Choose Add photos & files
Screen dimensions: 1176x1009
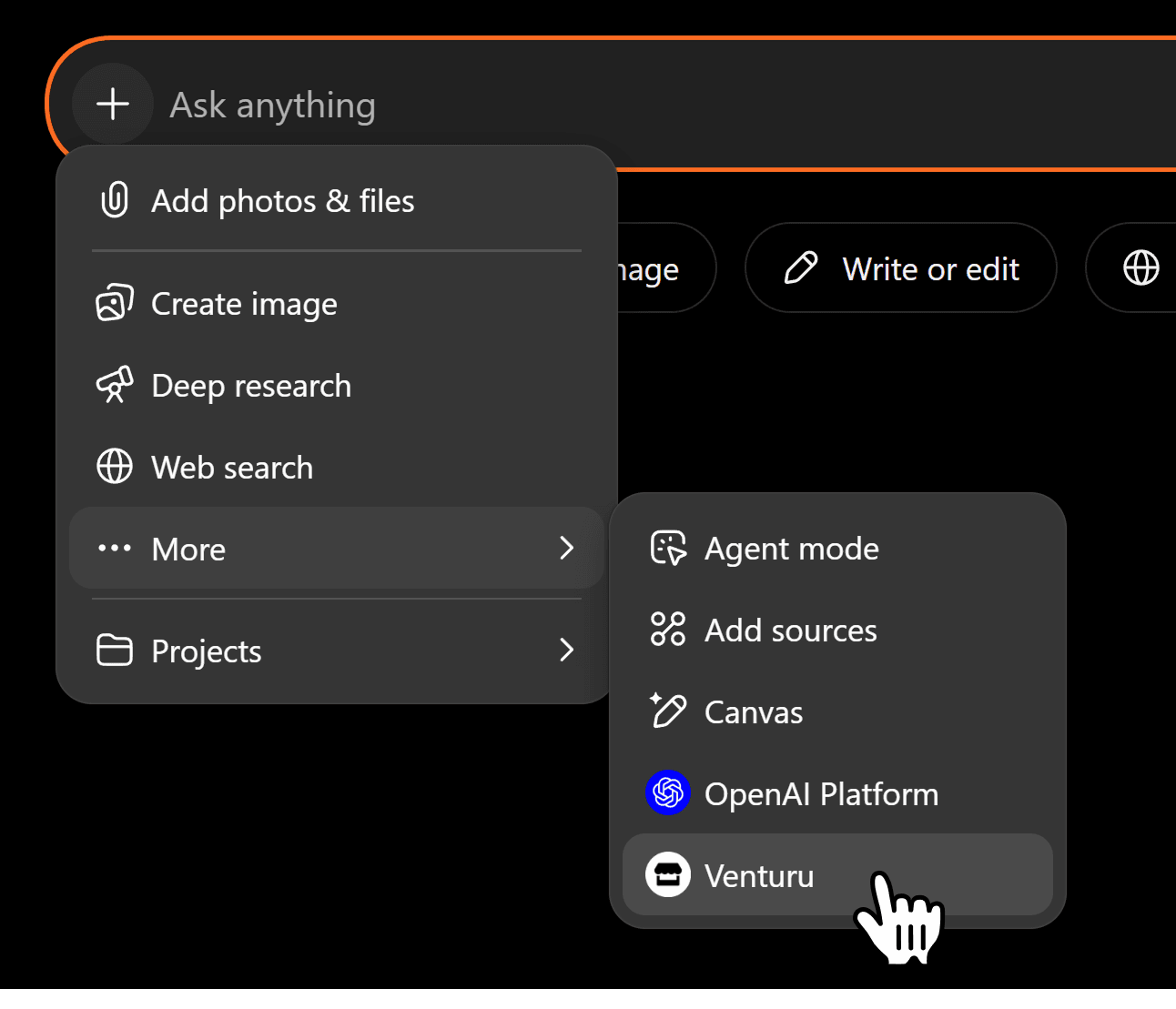pos(337,201)
